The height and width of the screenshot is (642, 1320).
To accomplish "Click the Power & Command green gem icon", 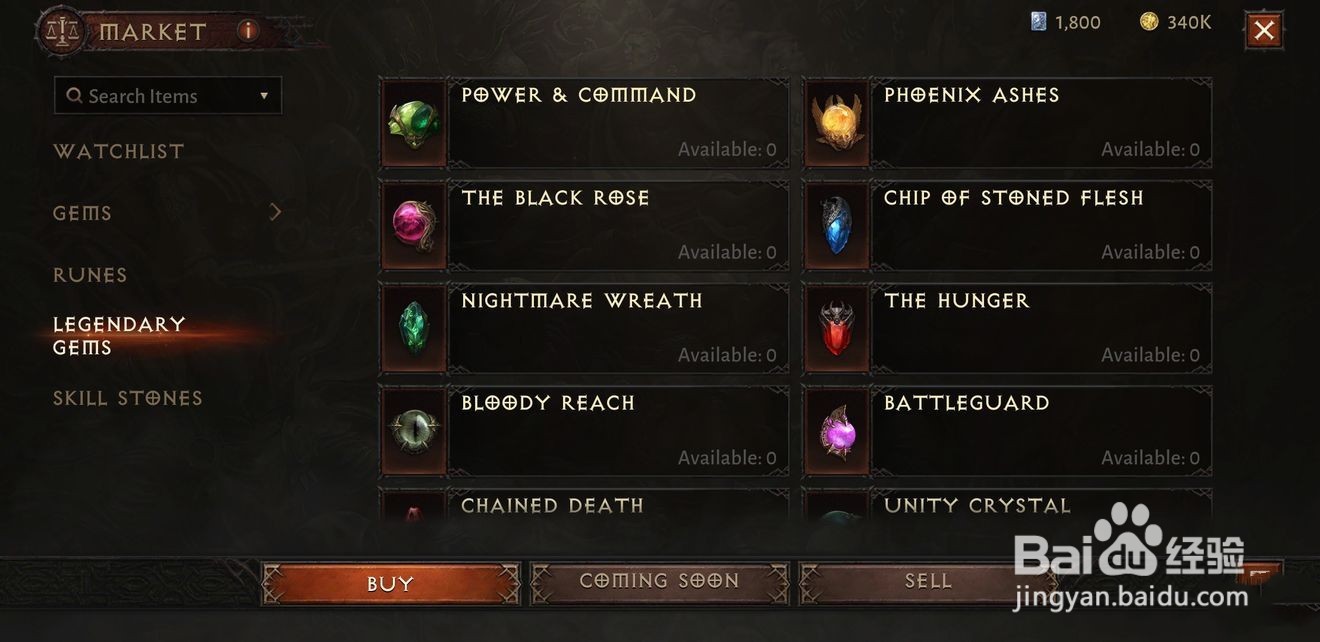I will click(x=414, y=123).
